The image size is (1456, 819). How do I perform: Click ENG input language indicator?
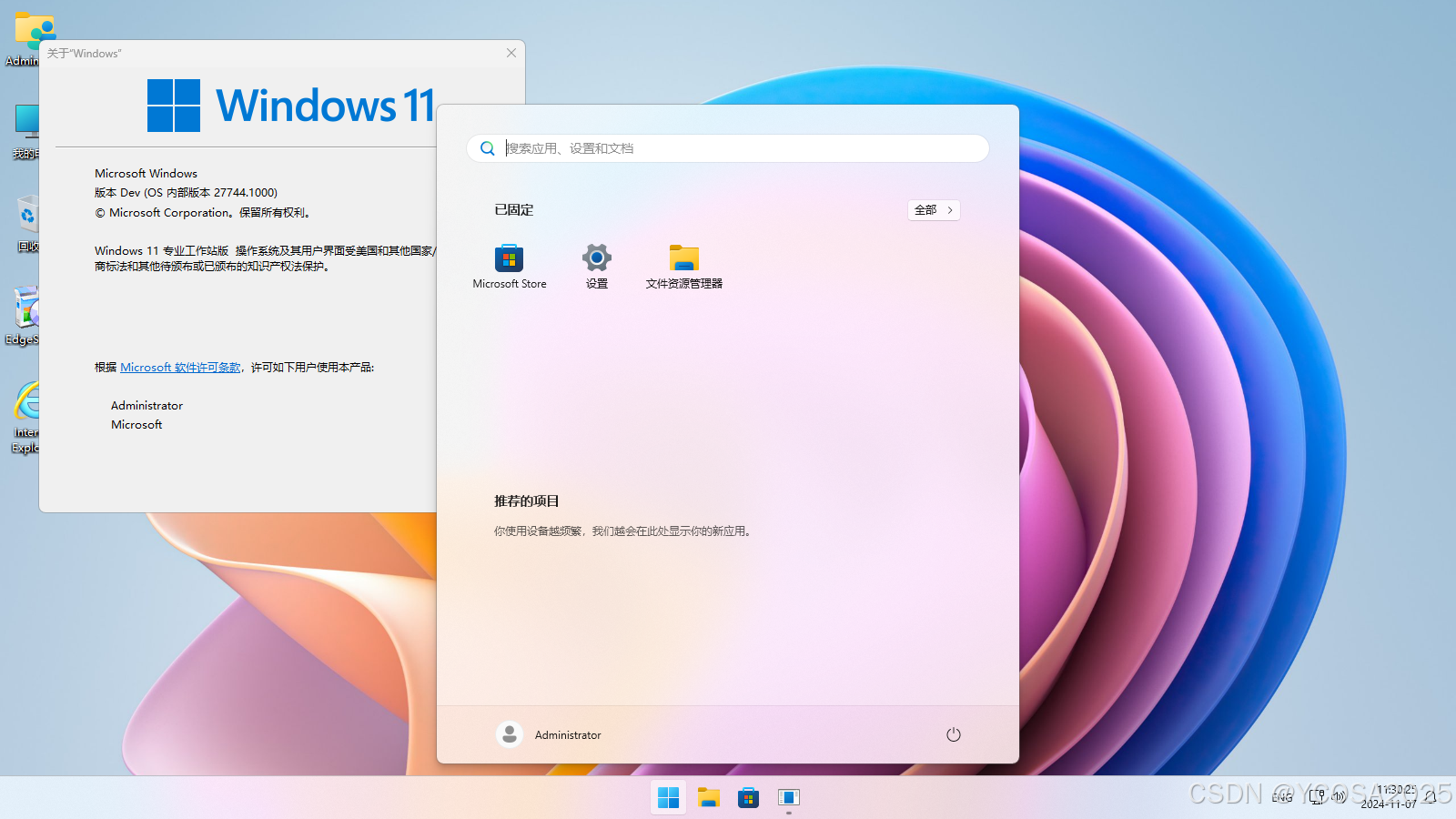tap(1282, 797)
